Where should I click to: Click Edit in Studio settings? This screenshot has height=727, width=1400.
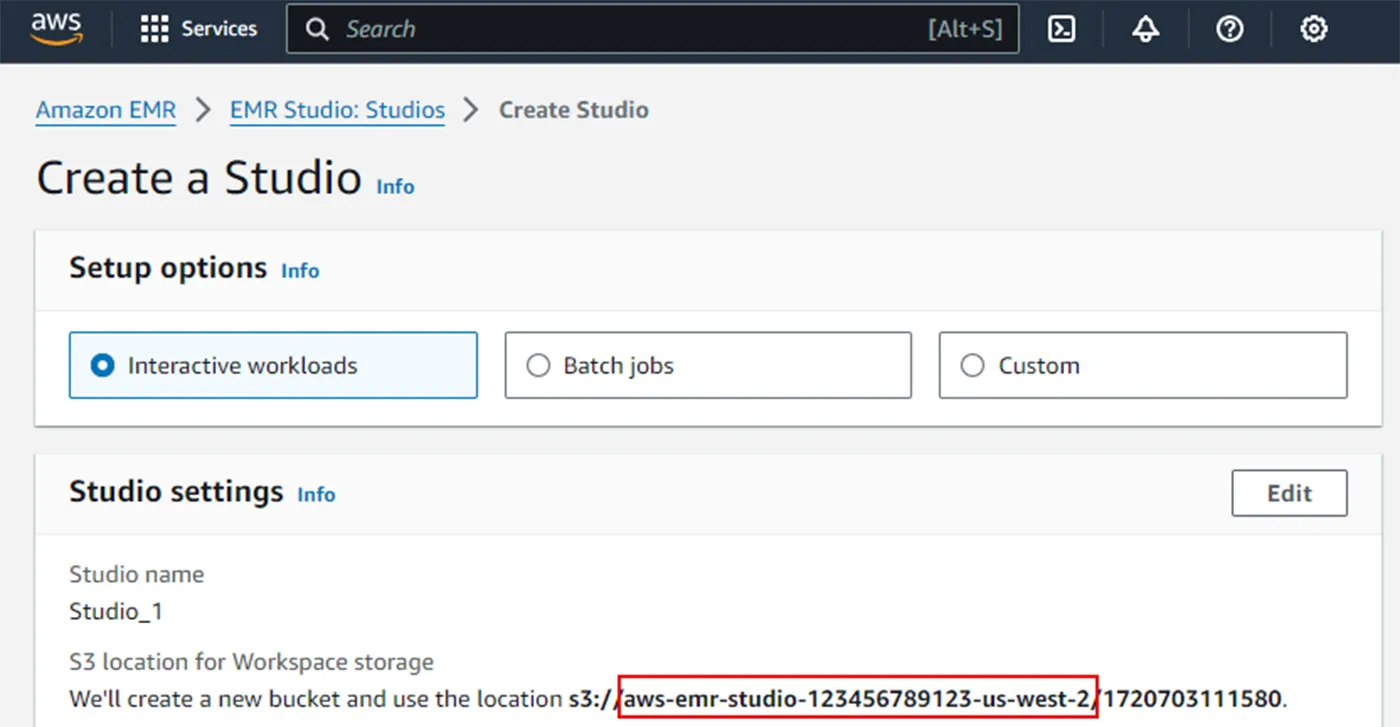(x=1289, y=493)
